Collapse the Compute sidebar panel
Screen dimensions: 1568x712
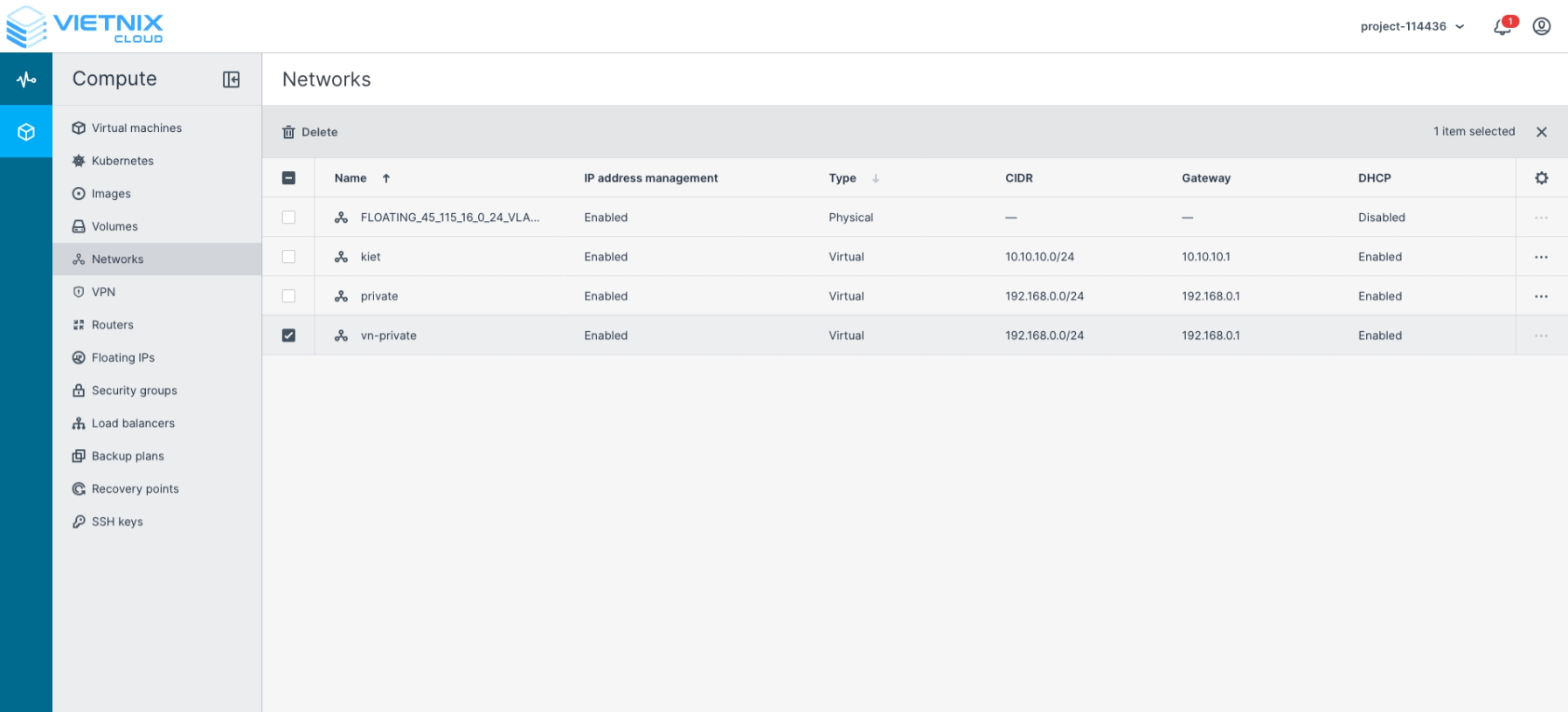(231, 79)
